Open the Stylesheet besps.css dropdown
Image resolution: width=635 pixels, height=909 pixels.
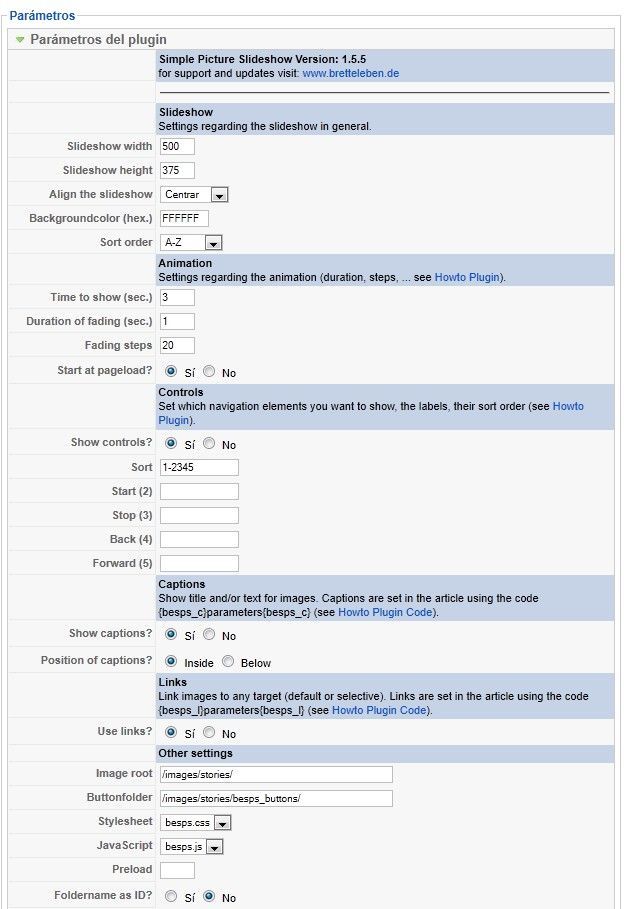(x=195, y=822)
